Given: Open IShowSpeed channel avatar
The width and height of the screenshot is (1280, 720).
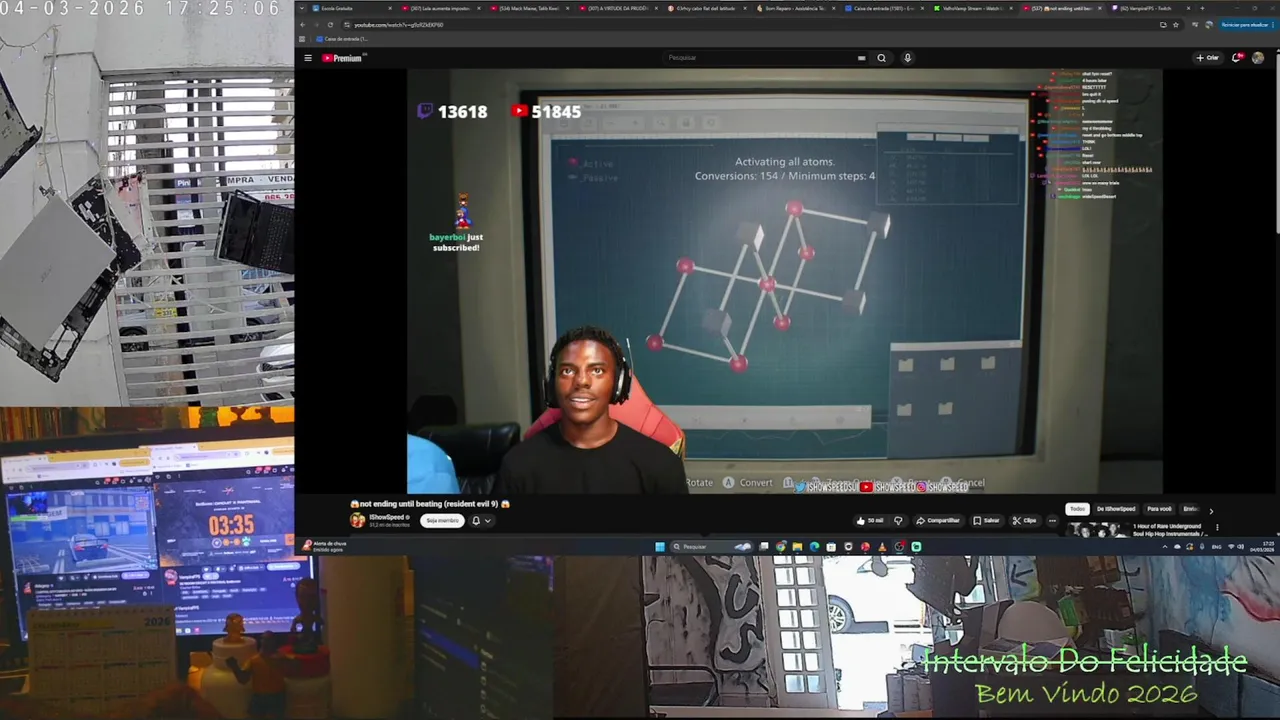Looking at the screenshot, I should pos(357,520).
